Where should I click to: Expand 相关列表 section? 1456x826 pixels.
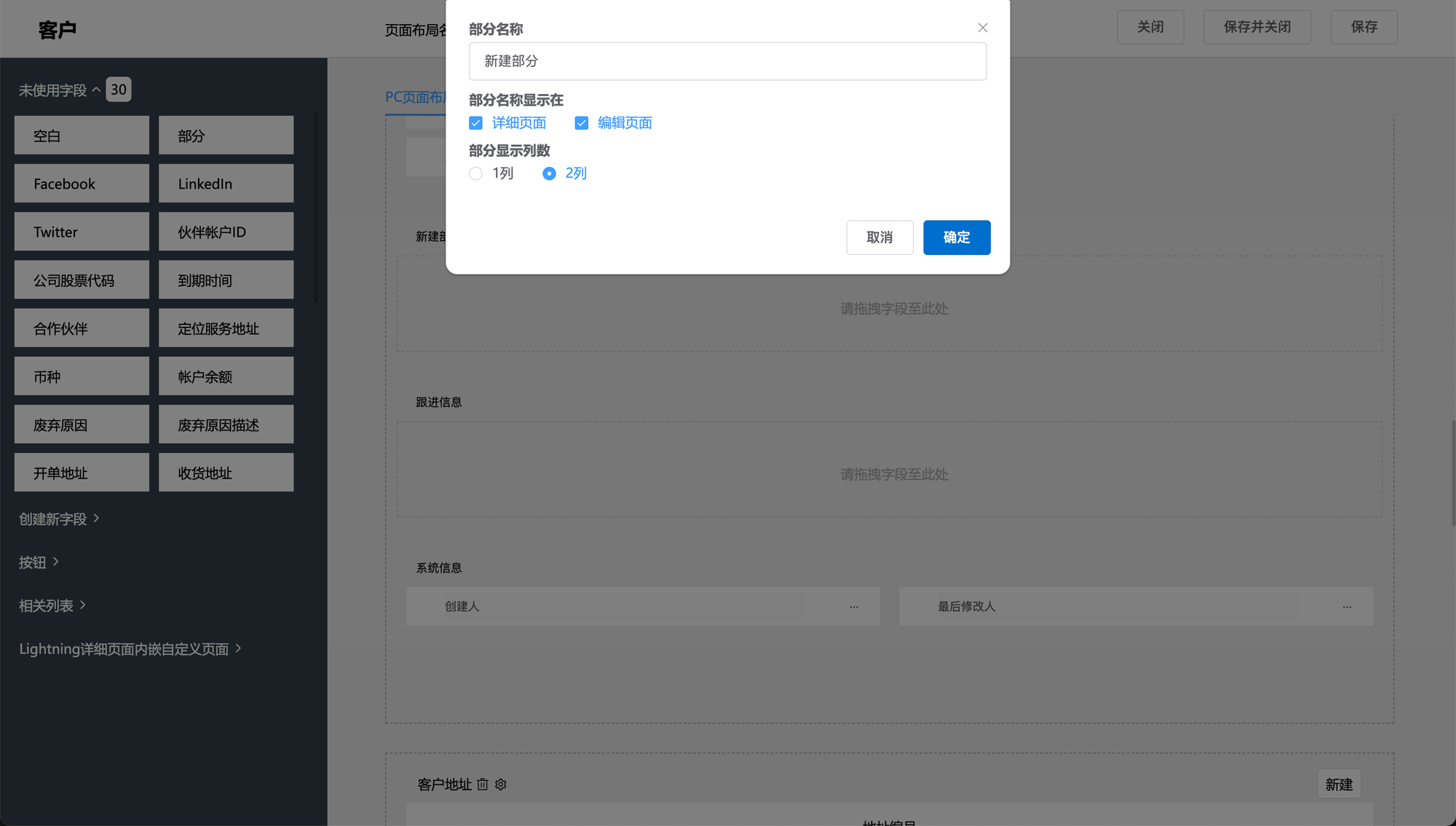[52, 605]
